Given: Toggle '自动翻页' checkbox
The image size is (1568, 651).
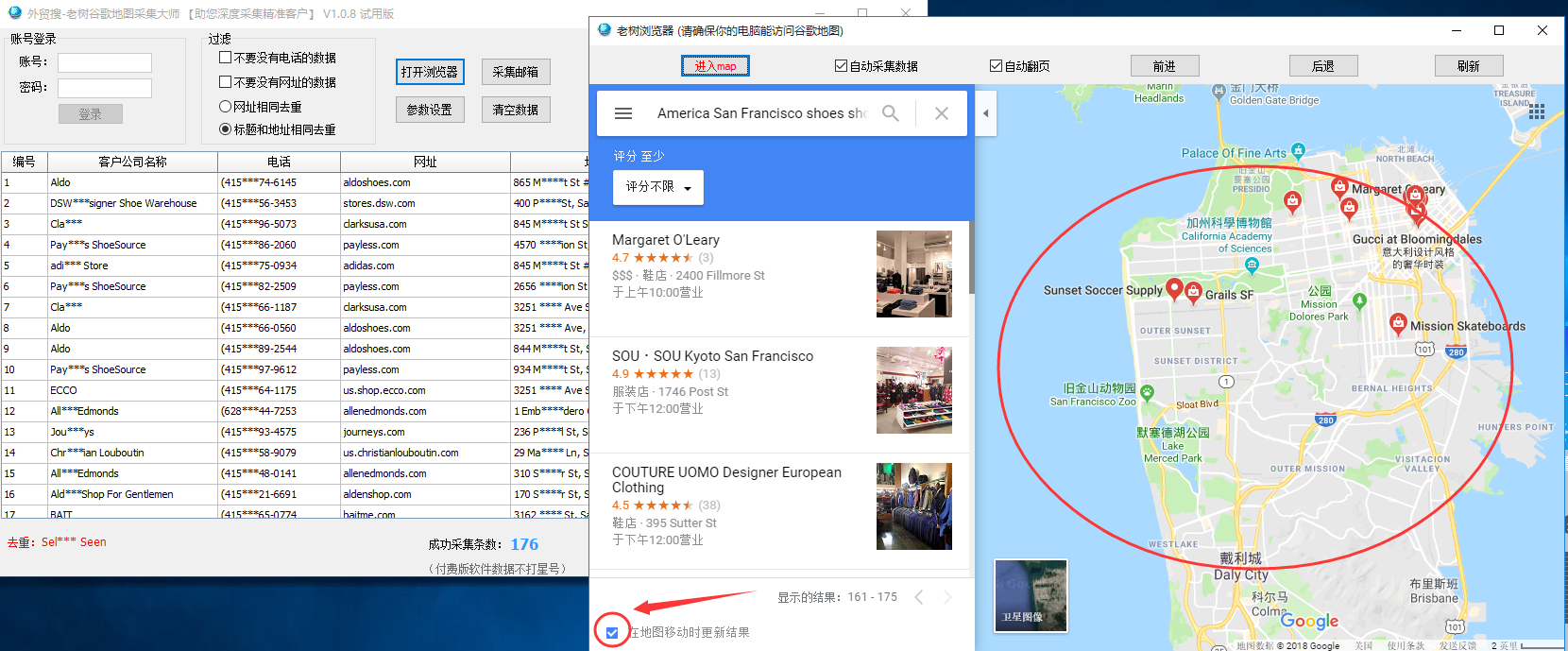Looking at the screenshot, I should pos(996,66).
